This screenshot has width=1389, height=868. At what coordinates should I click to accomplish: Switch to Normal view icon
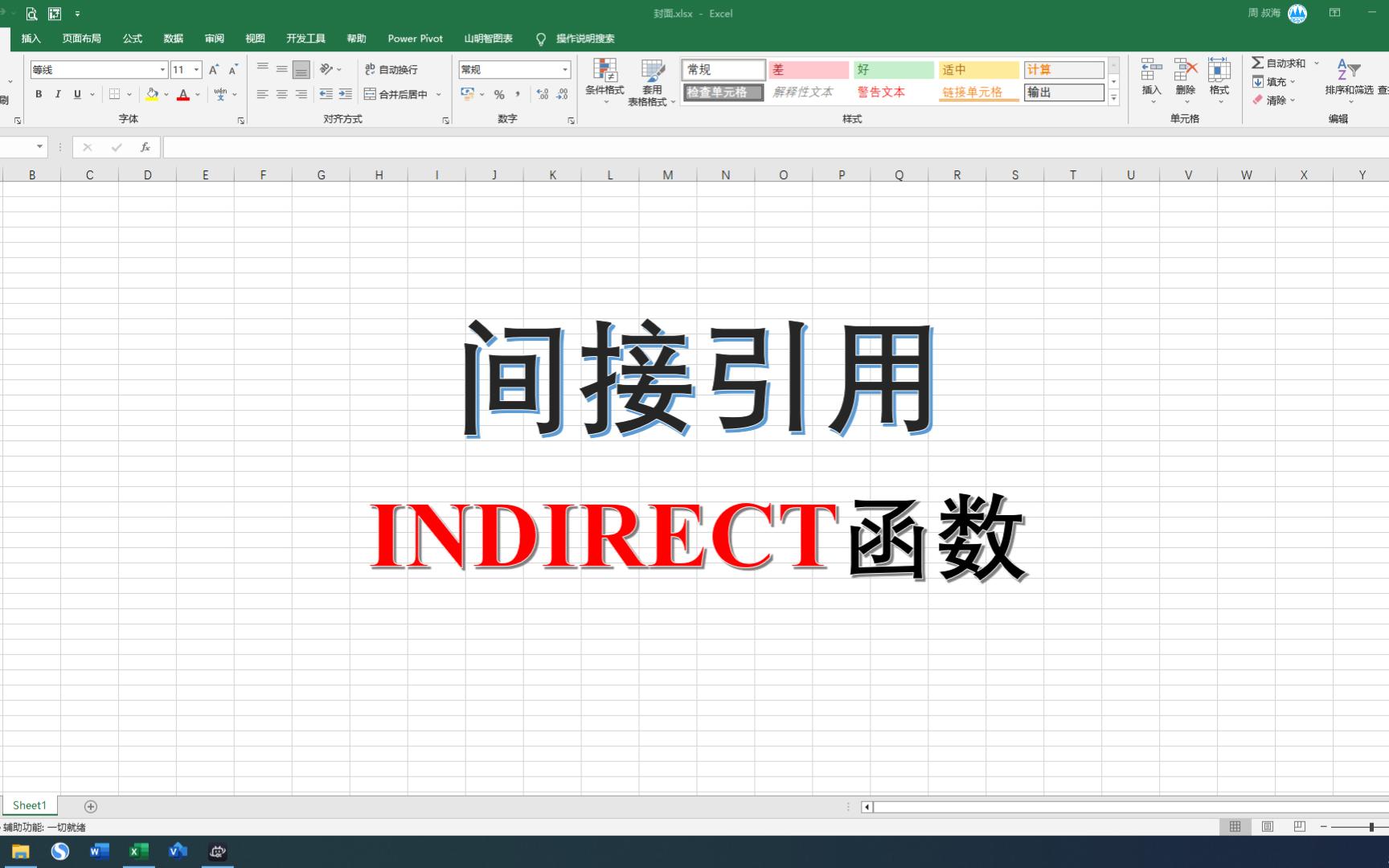tap(1235, 826)
